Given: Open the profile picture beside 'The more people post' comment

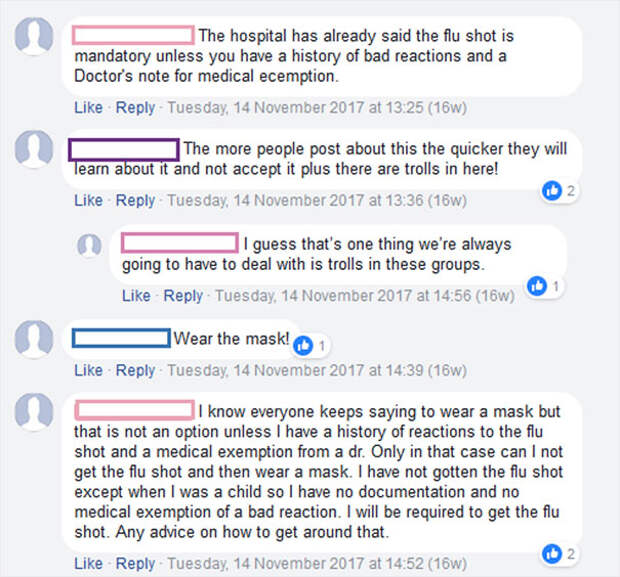Looking at the screenshot, I should [34, 149].
